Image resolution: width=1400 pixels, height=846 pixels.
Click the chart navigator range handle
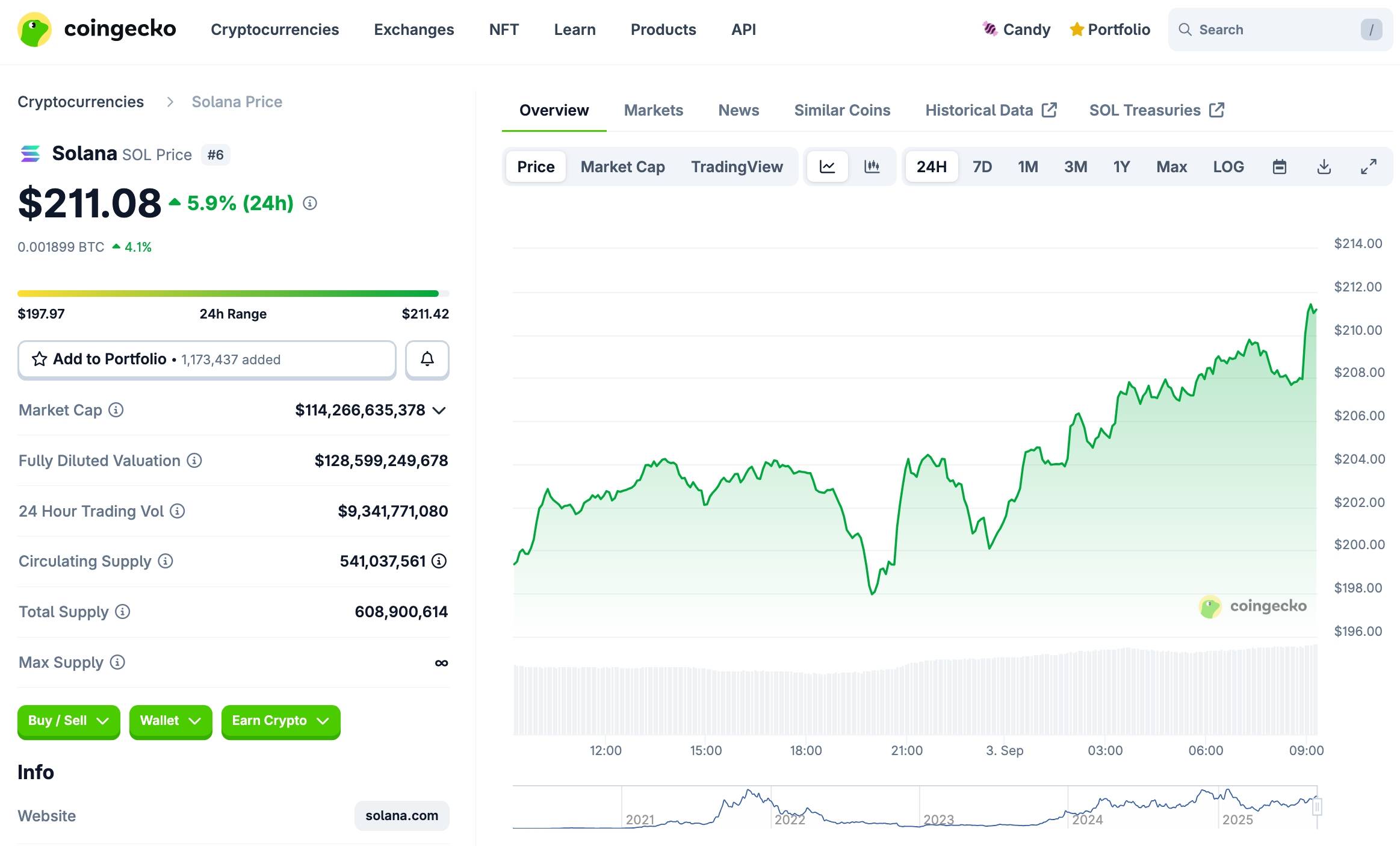pos(1317,807)
